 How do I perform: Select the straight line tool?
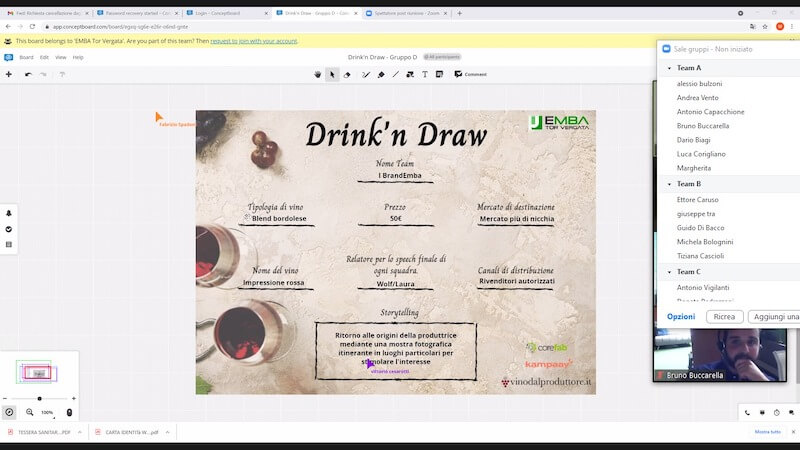395,74
